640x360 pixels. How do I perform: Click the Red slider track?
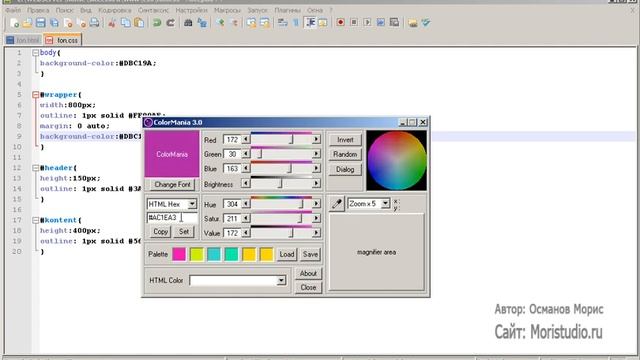[281, 140]
